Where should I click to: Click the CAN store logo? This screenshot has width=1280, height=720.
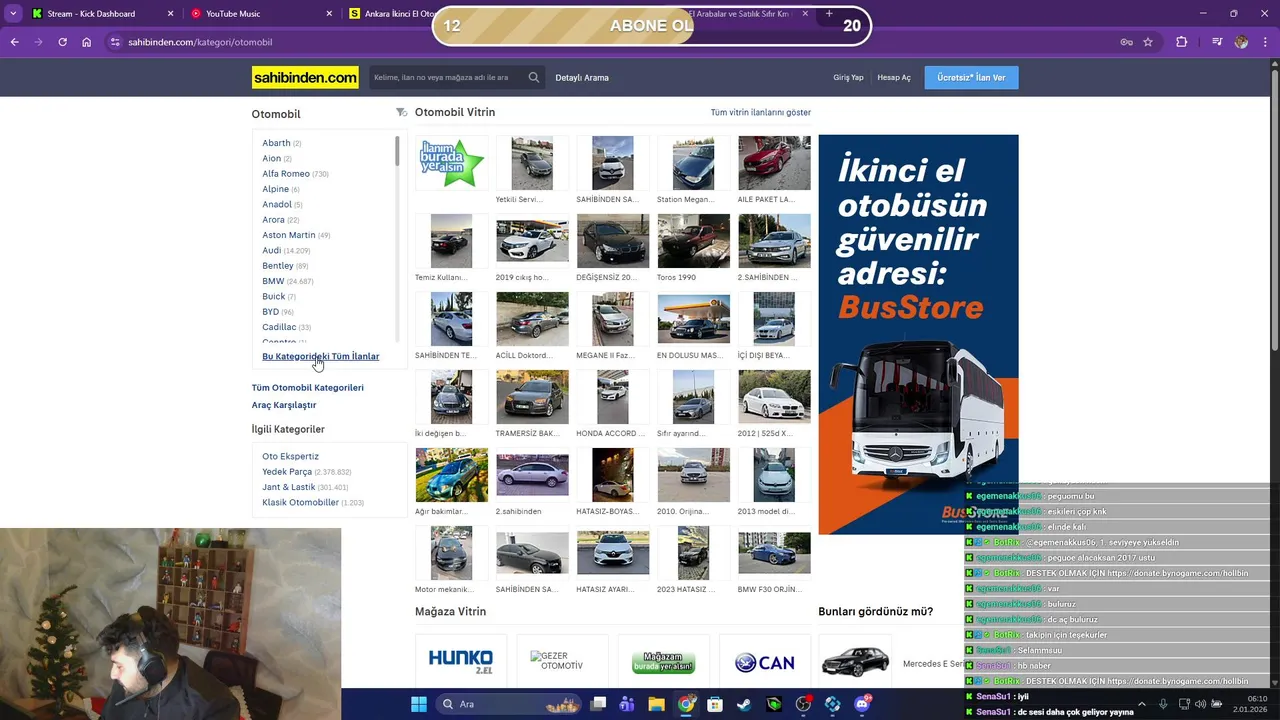point(764,662)
